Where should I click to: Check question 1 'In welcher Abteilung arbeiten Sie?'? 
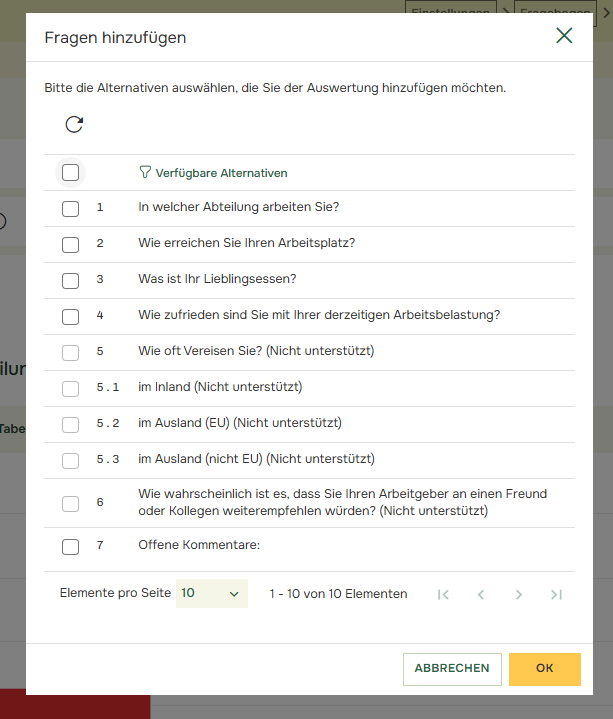[71, 209]
